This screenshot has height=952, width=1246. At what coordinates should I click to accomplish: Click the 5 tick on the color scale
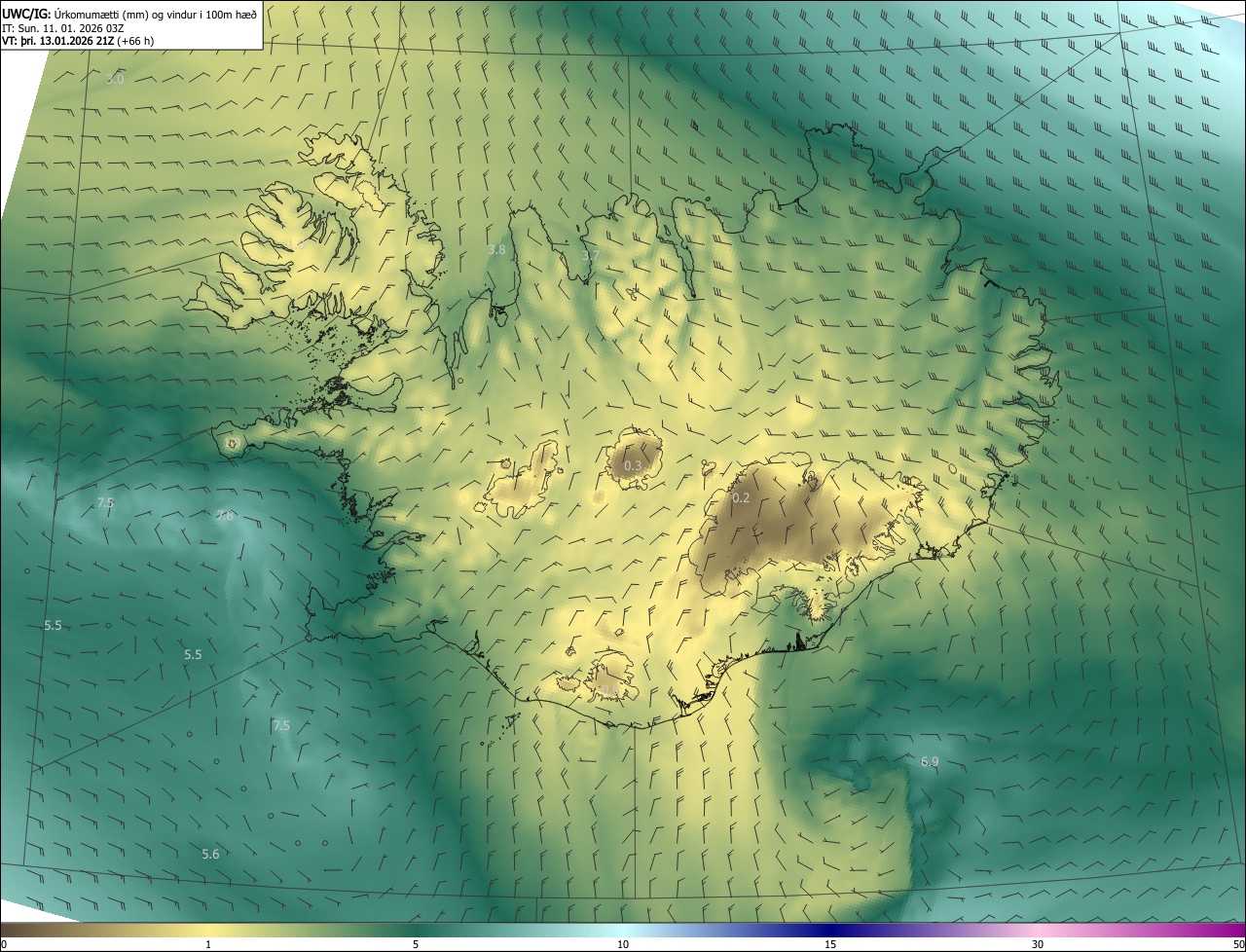416,944
